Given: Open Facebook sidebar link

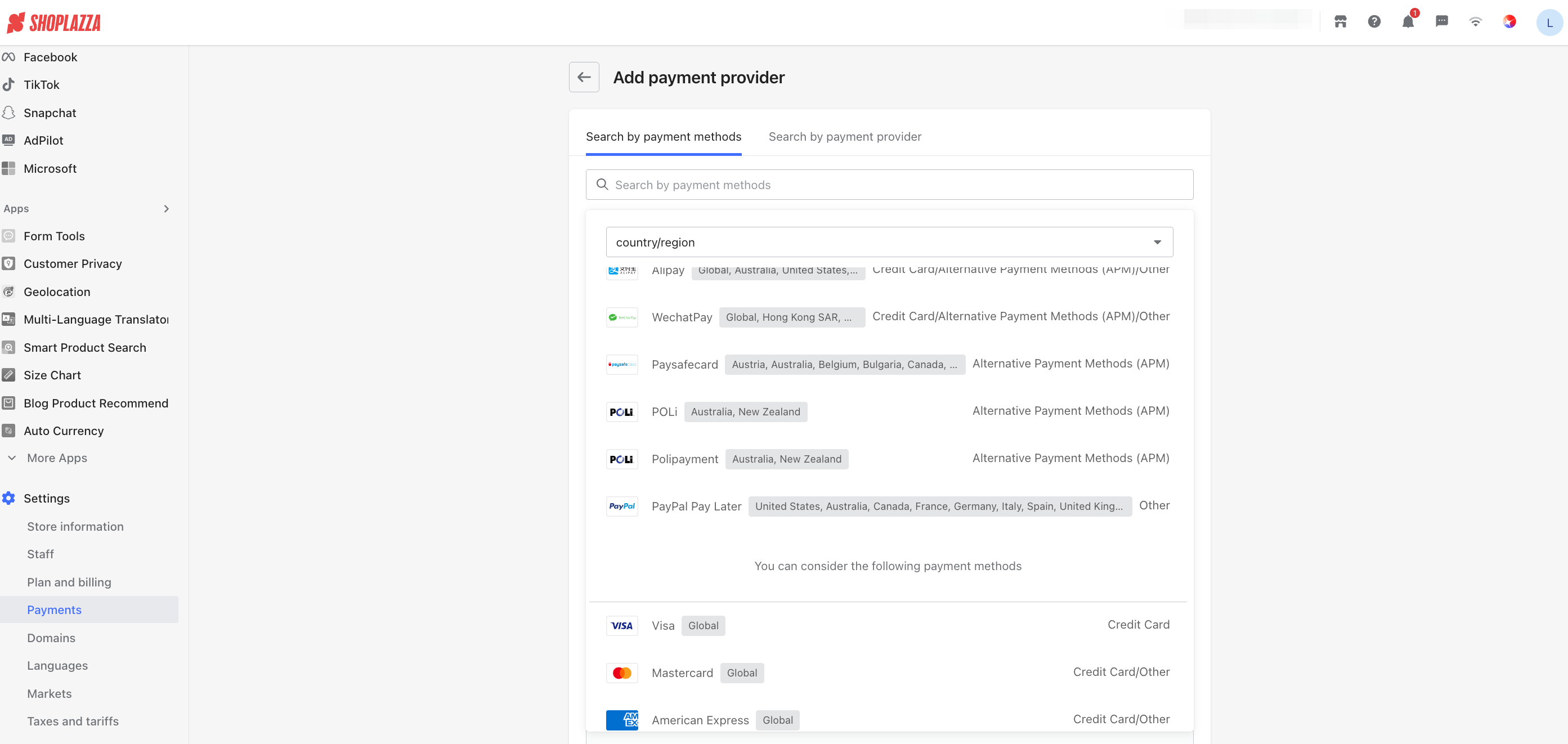Looking at the screenshot, I should [x=50, y=57].
